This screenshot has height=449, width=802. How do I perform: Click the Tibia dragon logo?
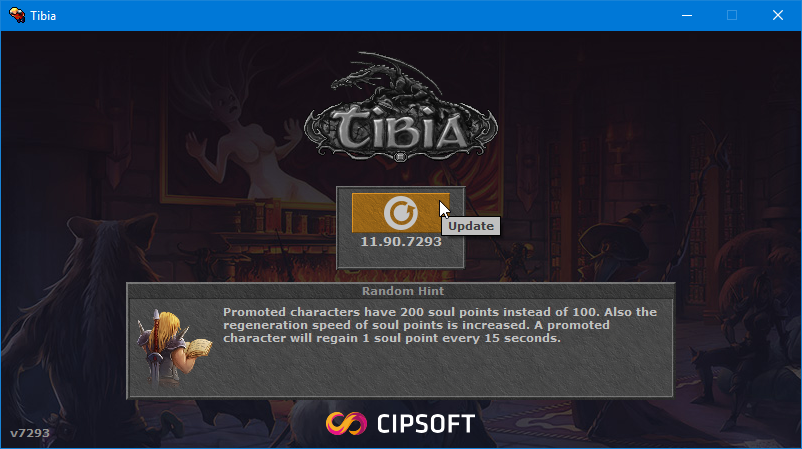click(x=400, y=106)
